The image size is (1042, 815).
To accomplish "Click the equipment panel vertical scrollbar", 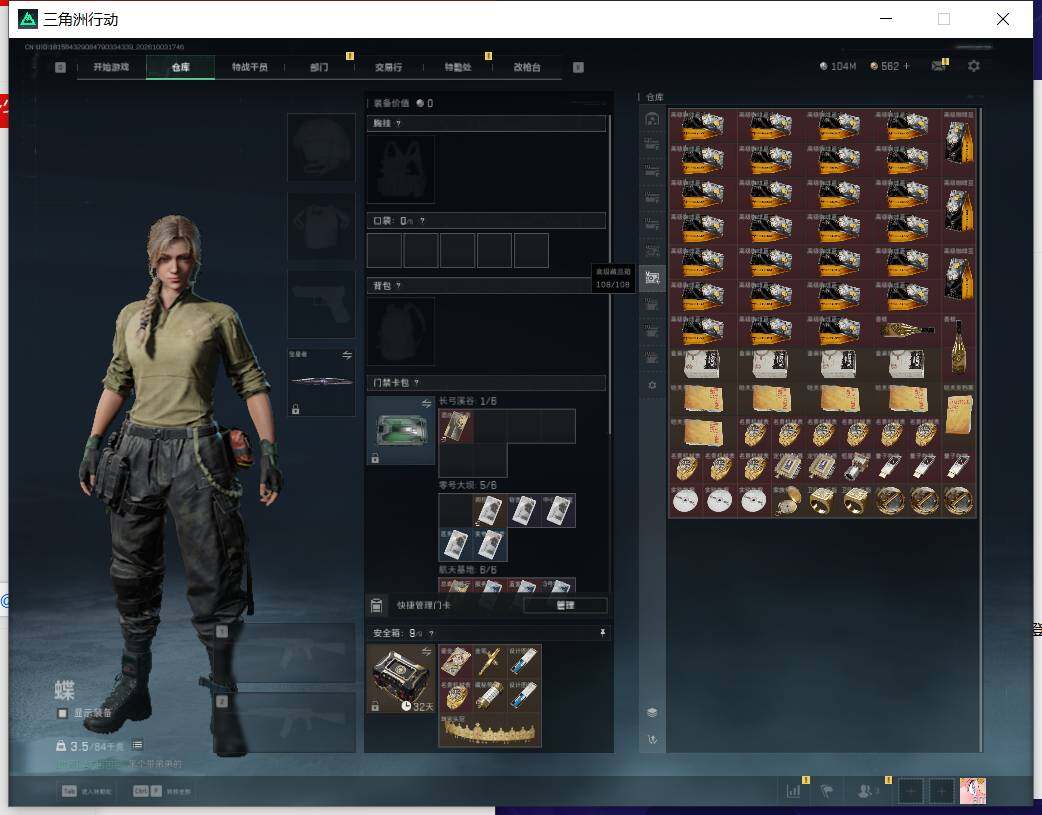I will click(x=610, y=276).
